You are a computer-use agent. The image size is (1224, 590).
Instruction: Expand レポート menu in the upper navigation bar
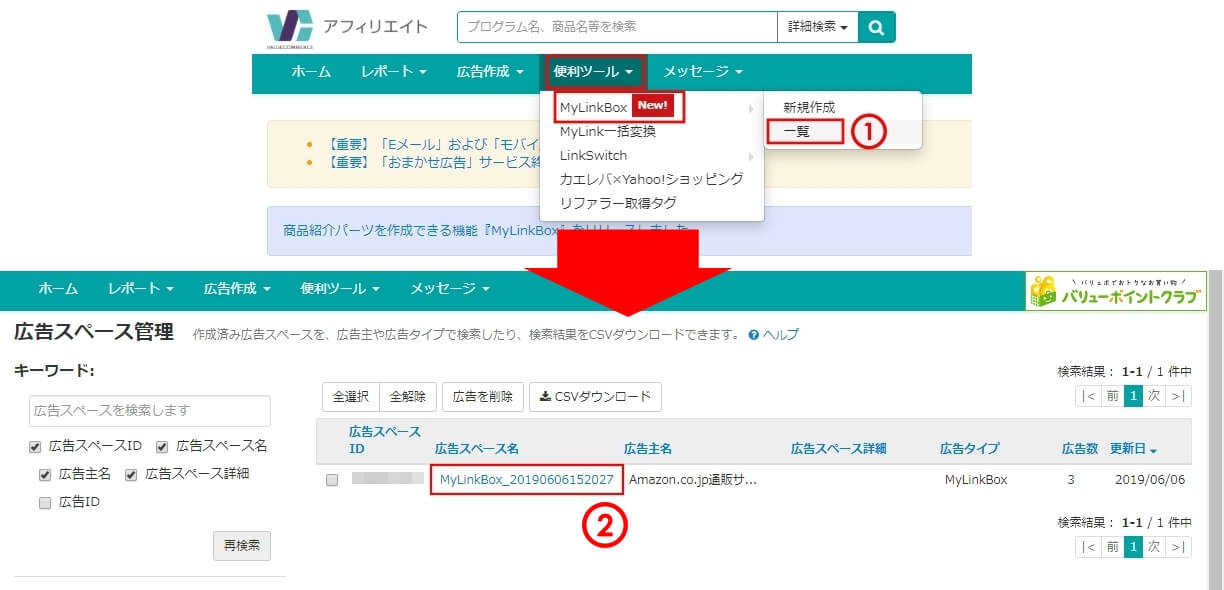click(393, 72)
